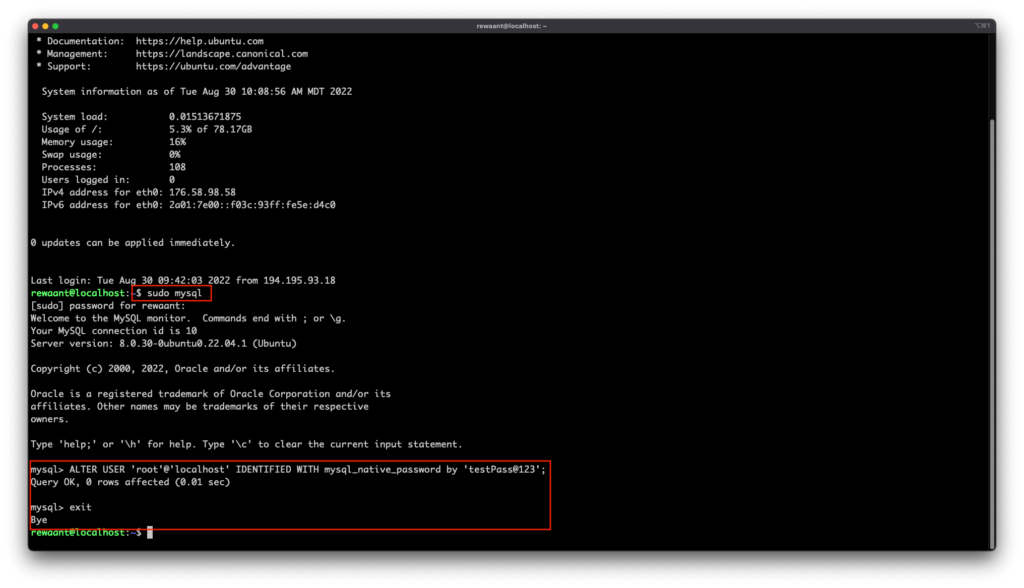Click the disk usage value '5.3% of 78.17GB'
This screenshot has height=588, width=1024.
(x=210, y=129)
